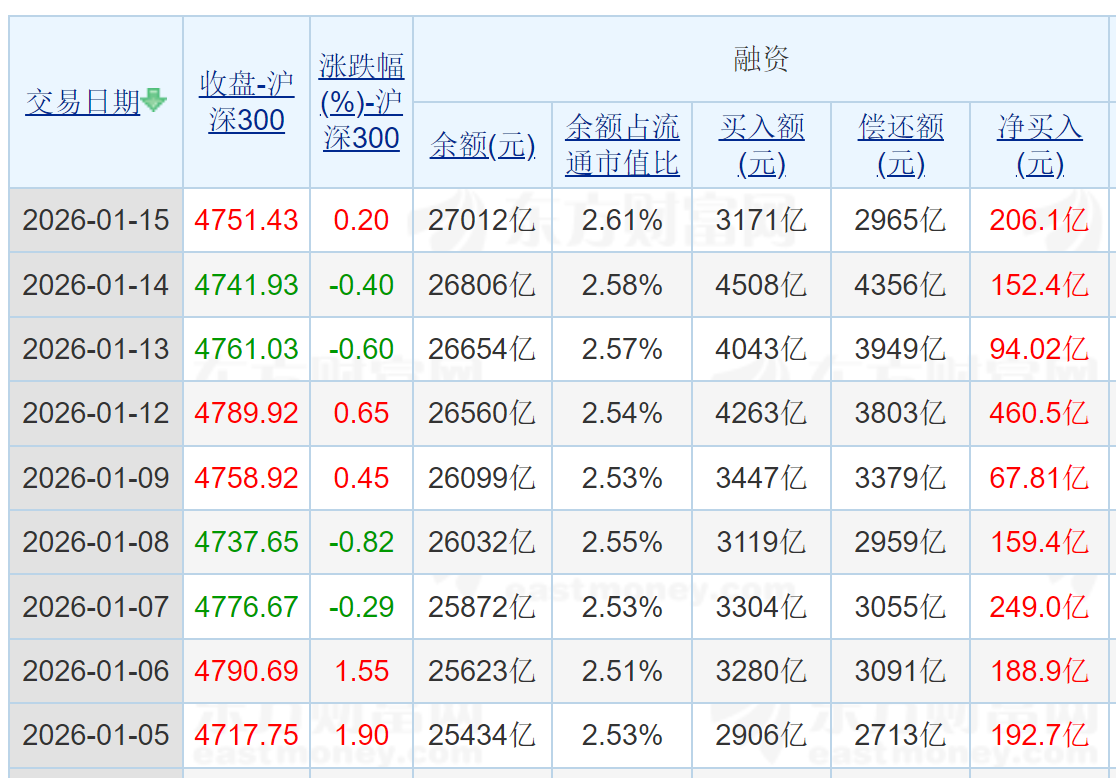Click the green sort arrow beside 交易日期
The width and height of the screenshot is (1116, 778).
click(154, 100)
